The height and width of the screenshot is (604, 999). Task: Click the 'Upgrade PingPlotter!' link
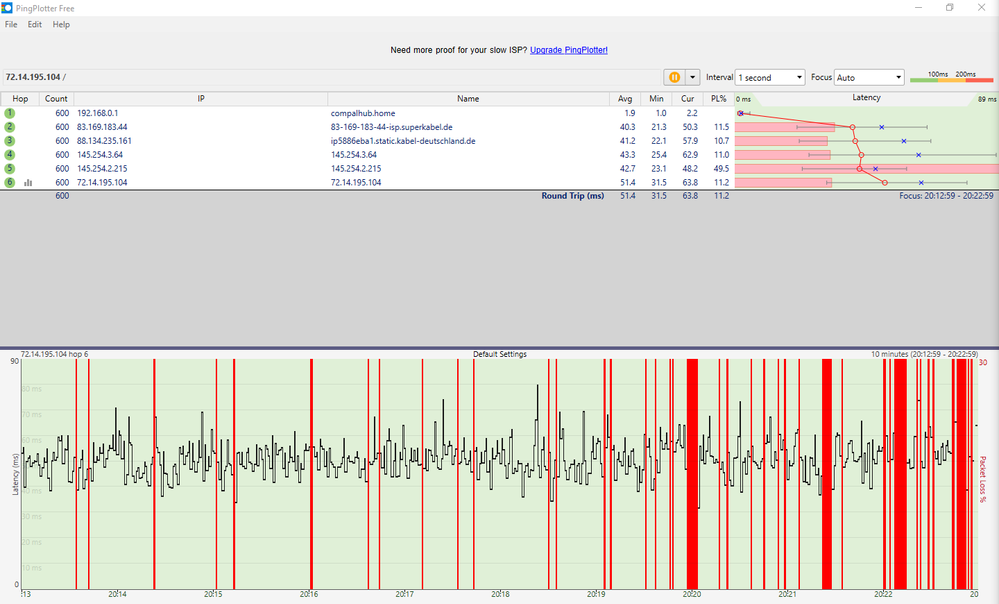click(568, 50)
